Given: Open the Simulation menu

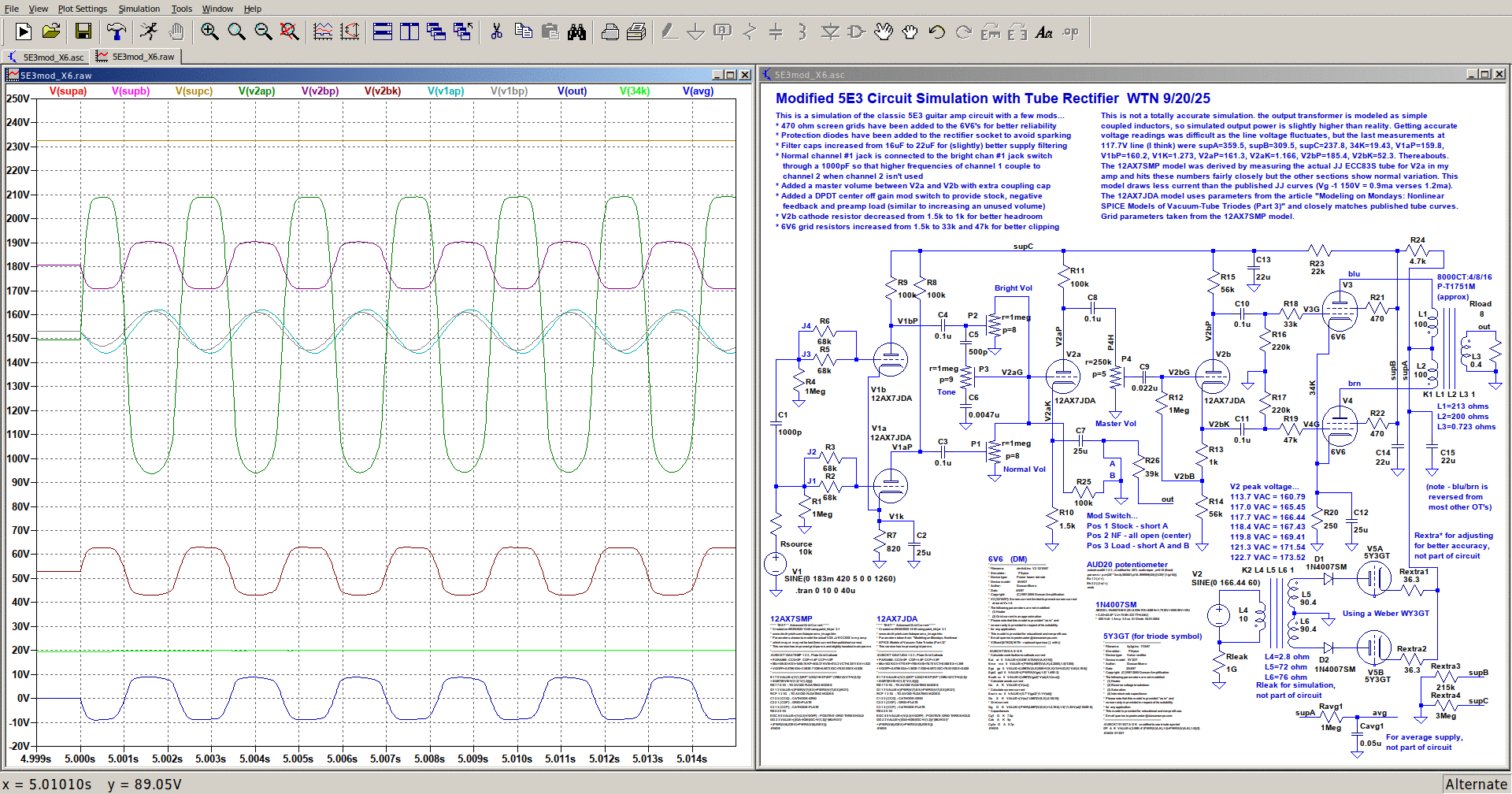Looking at the screenshot, I should [139, 9].
